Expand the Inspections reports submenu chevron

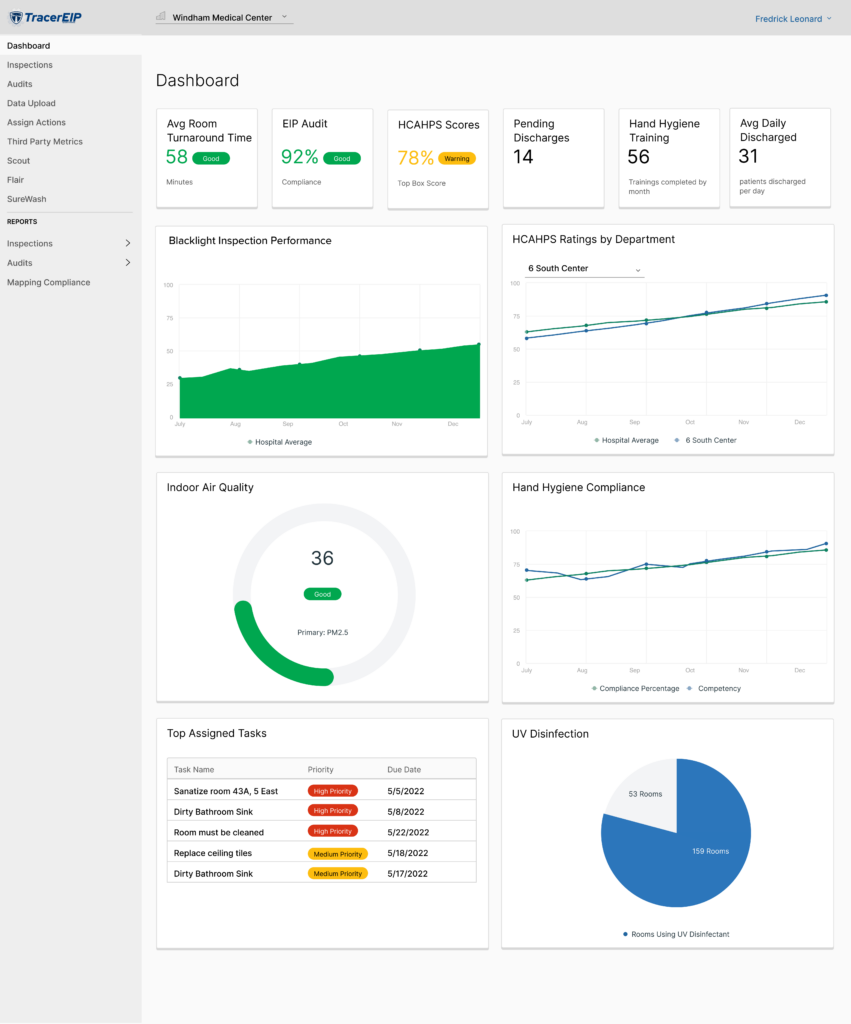(127, 244)
